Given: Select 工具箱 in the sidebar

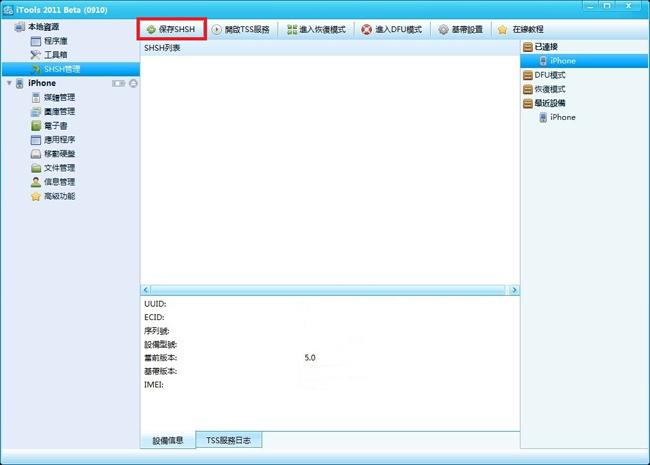Looking at the screenshot, I should point(55,55).
